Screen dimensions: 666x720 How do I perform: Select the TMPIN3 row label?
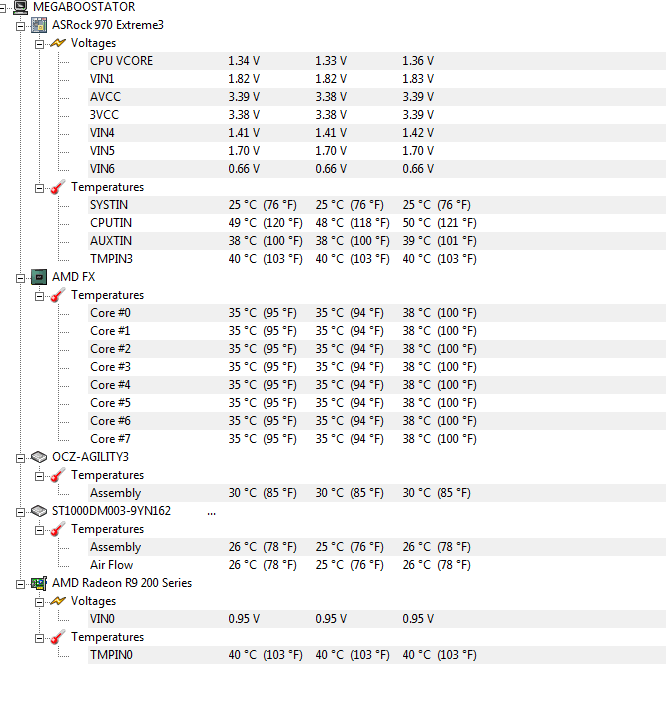click(x=111, y=259)
